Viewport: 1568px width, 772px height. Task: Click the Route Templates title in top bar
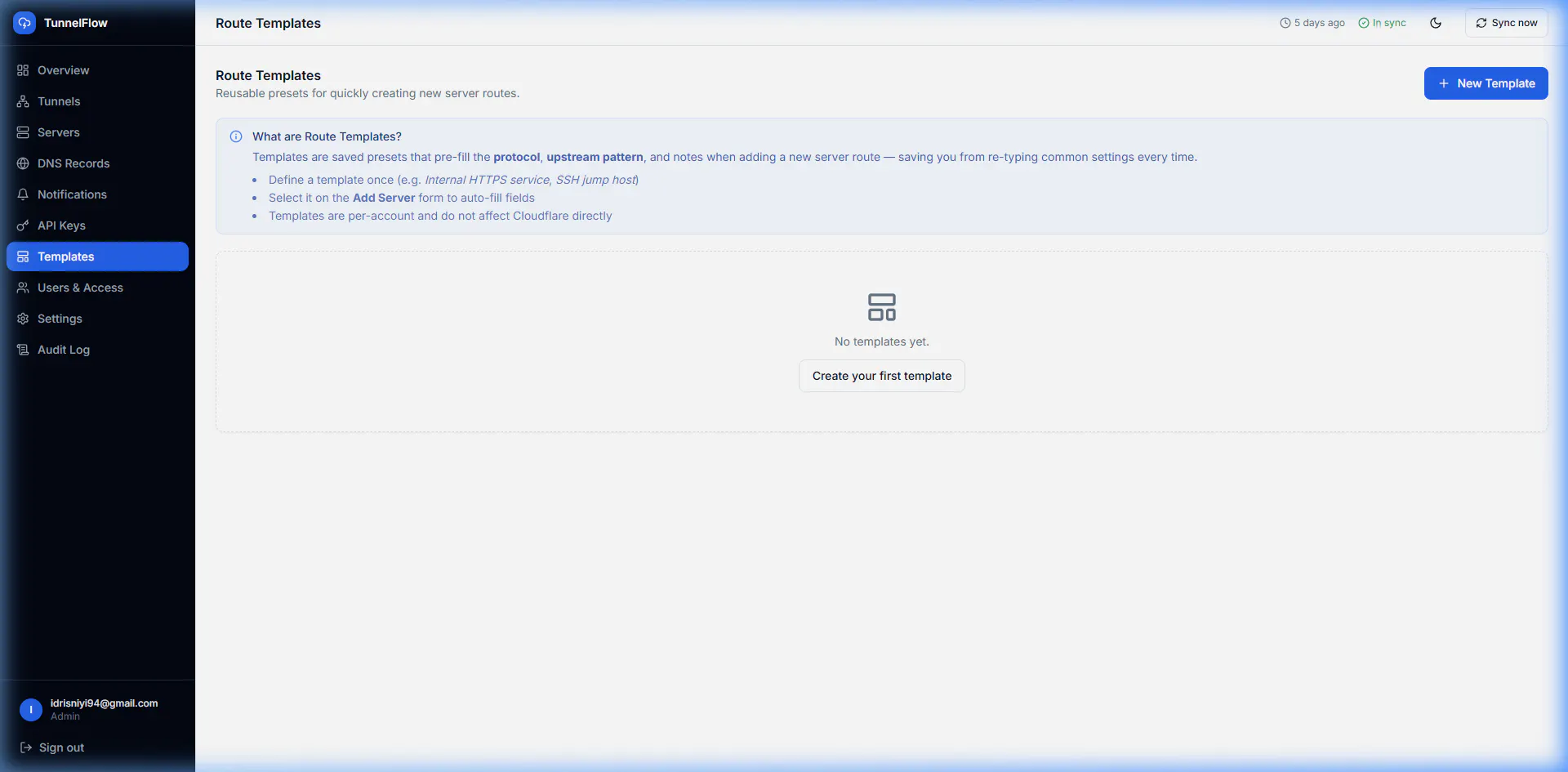coord(268,23)
